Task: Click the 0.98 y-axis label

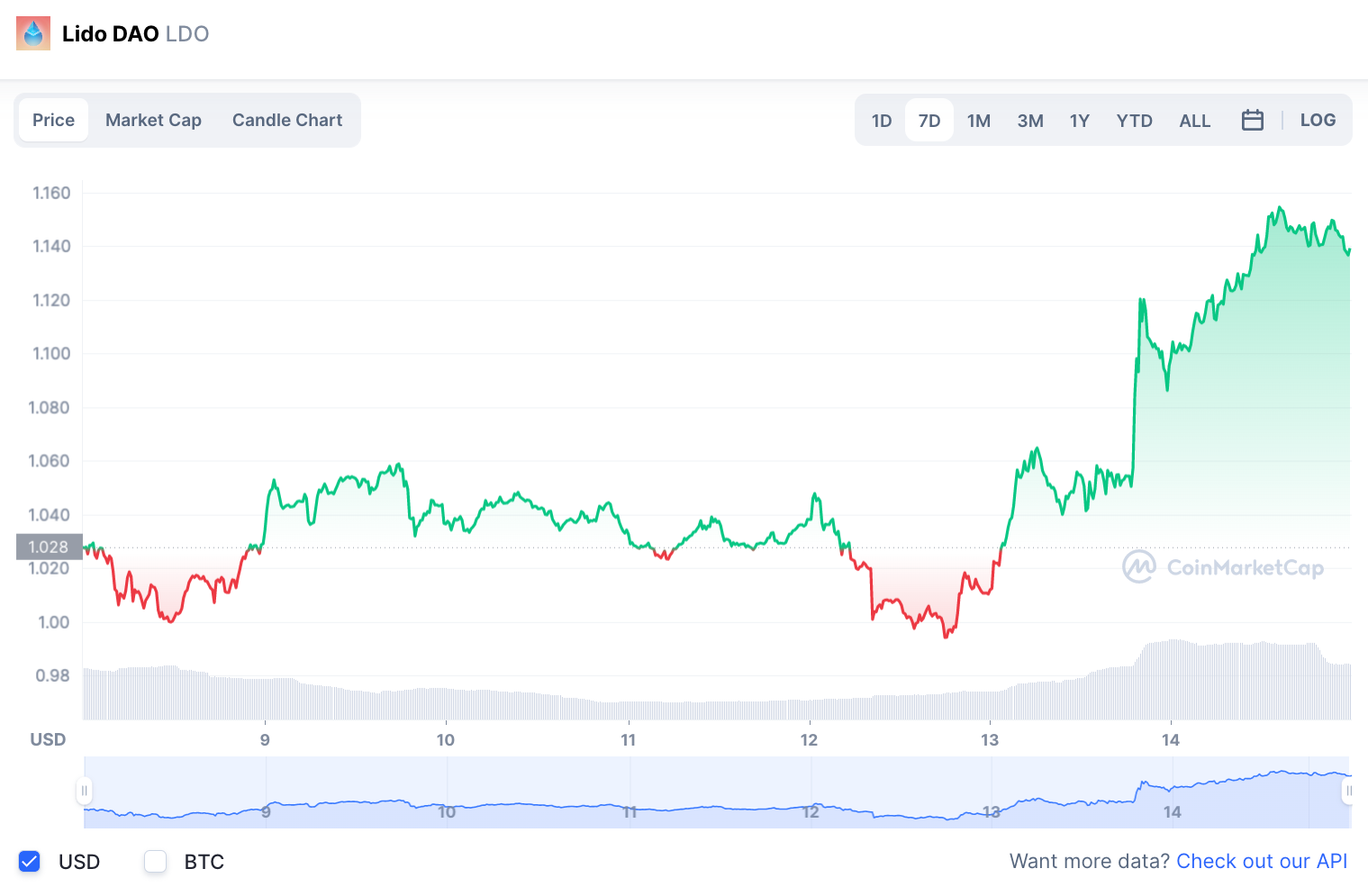Action: tap(52, 675)
